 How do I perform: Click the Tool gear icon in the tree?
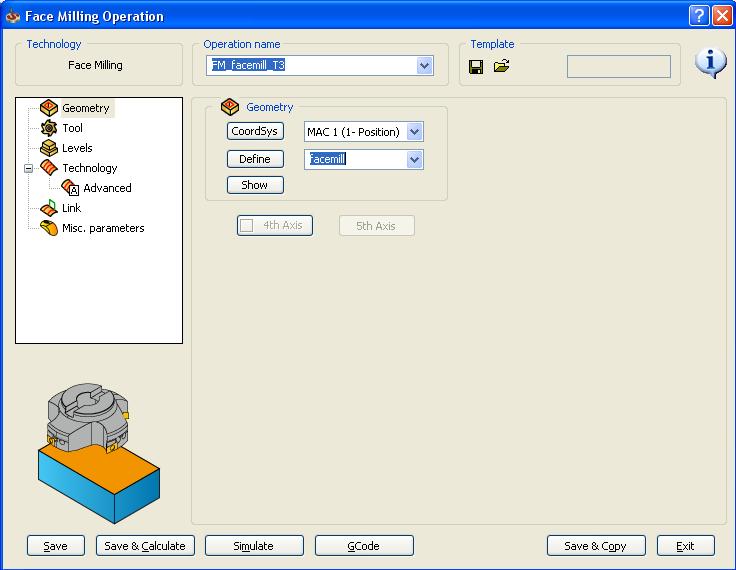[49, 128]
